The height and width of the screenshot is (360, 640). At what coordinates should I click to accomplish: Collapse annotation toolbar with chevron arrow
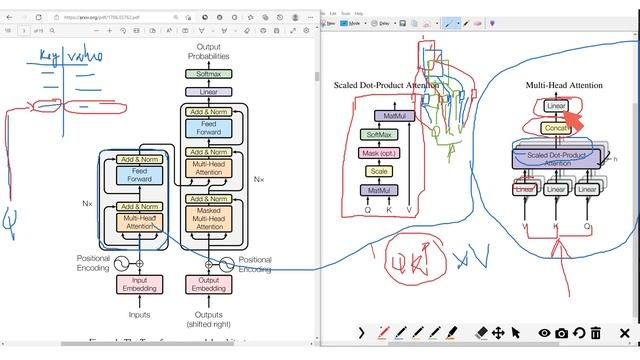(361, 333)
